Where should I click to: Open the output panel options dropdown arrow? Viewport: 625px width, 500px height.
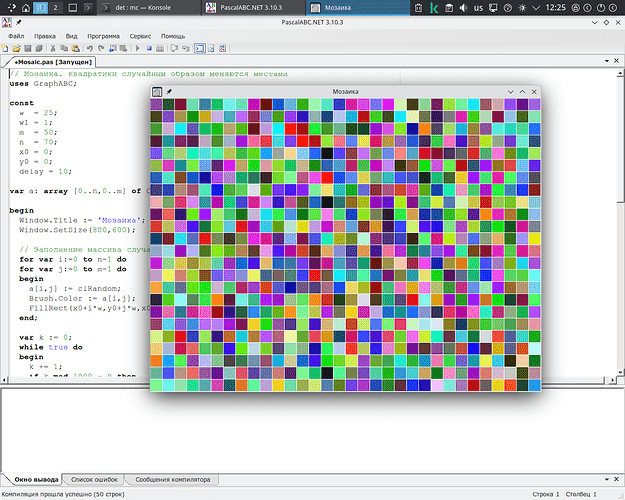pos(607,479)
